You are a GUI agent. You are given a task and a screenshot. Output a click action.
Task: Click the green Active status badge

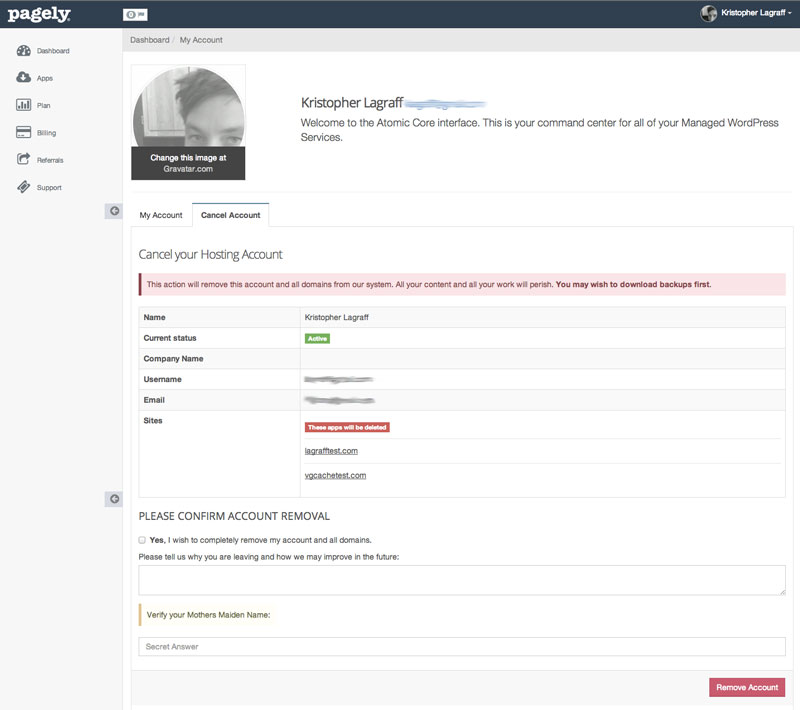(x=317, y=339)
